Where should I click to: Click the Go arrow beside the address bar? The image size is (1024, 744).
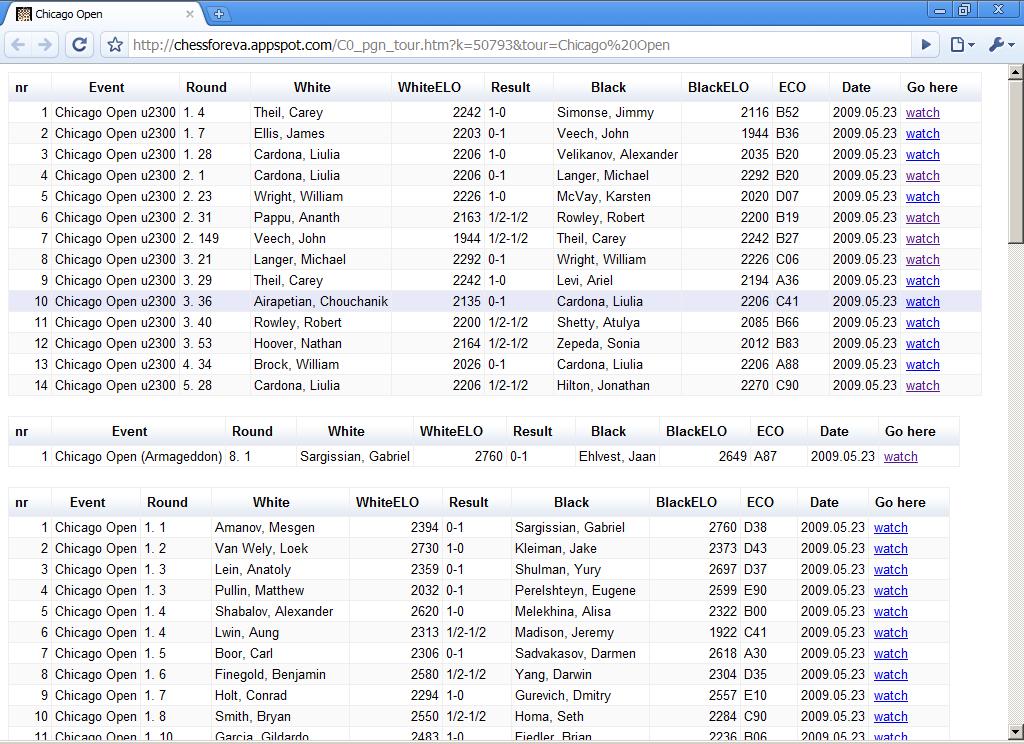(926, 45)
